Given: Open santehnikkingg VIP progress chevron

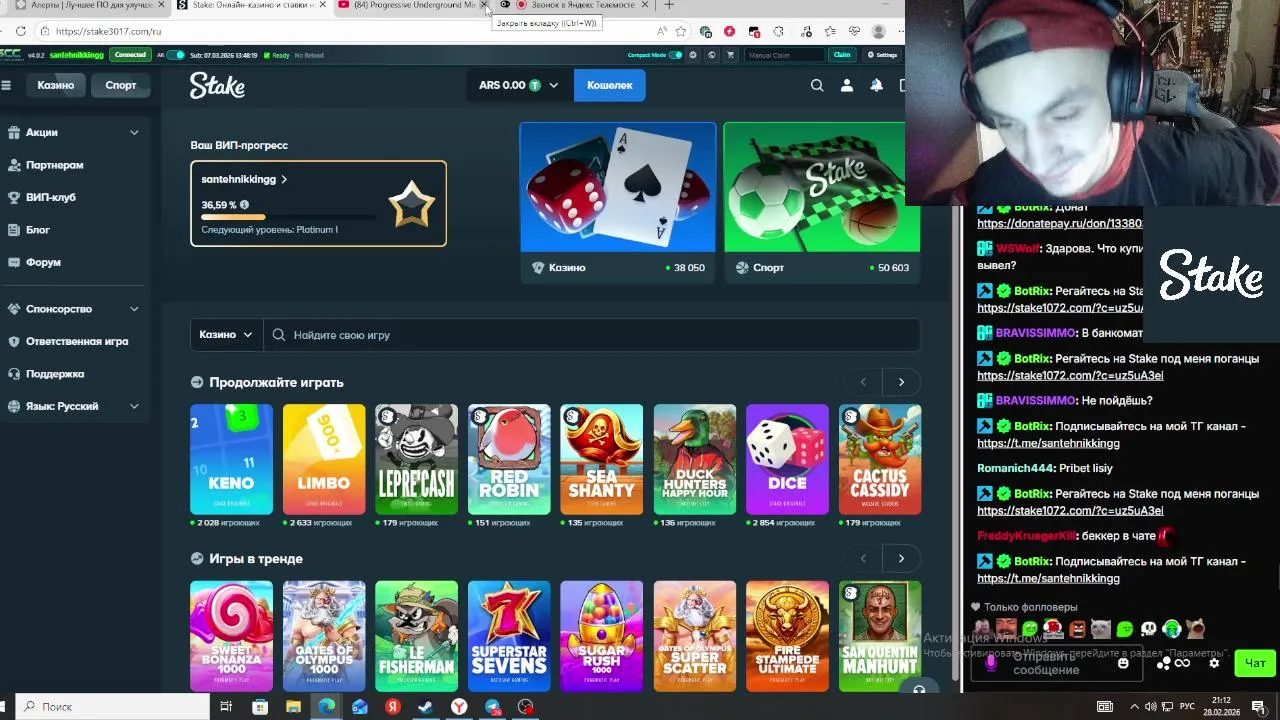Looking at the screenshot, I should point(284,180).
